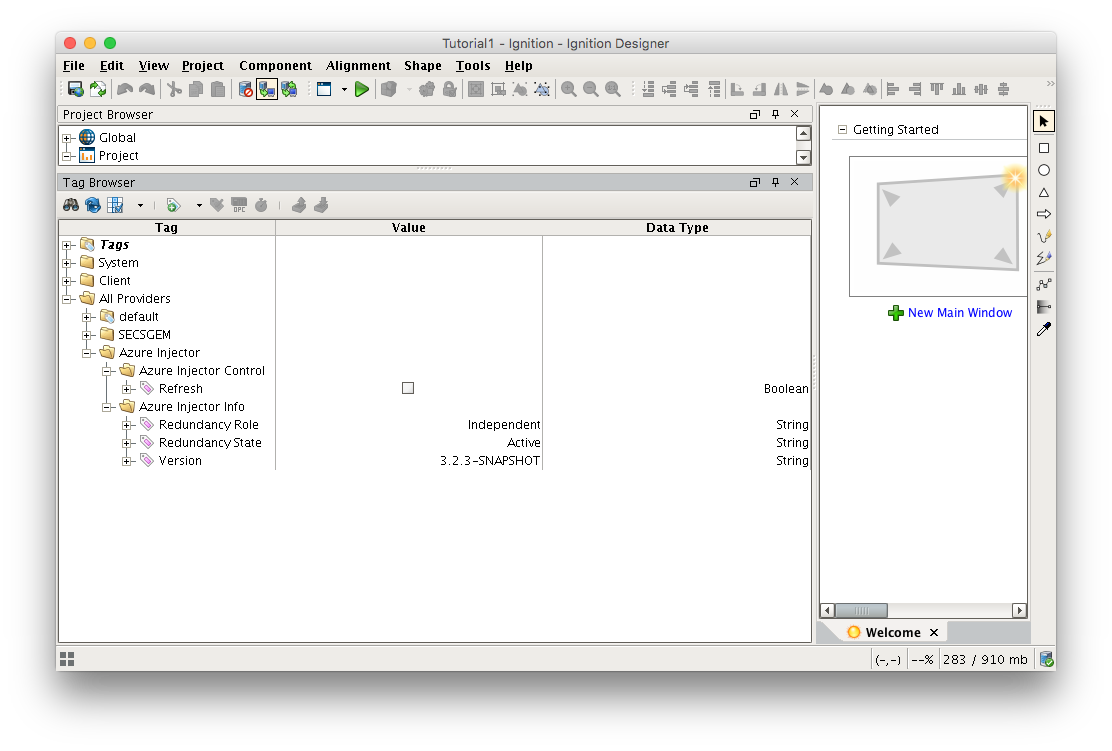Select the Arrow shape tool

pos(1043,214)
